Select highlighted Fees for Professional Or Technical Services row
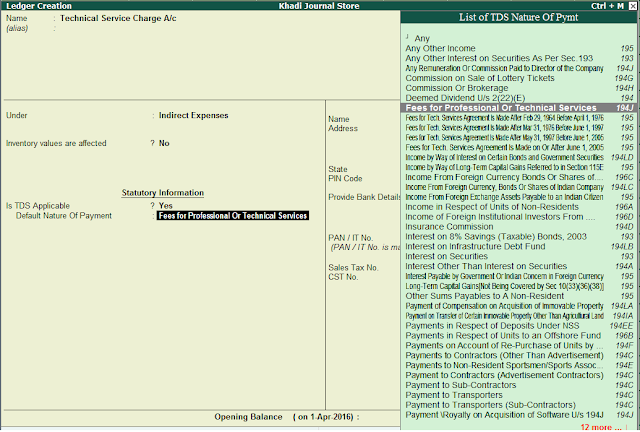This screenshot has height=432, width=640. click(518, 108)
